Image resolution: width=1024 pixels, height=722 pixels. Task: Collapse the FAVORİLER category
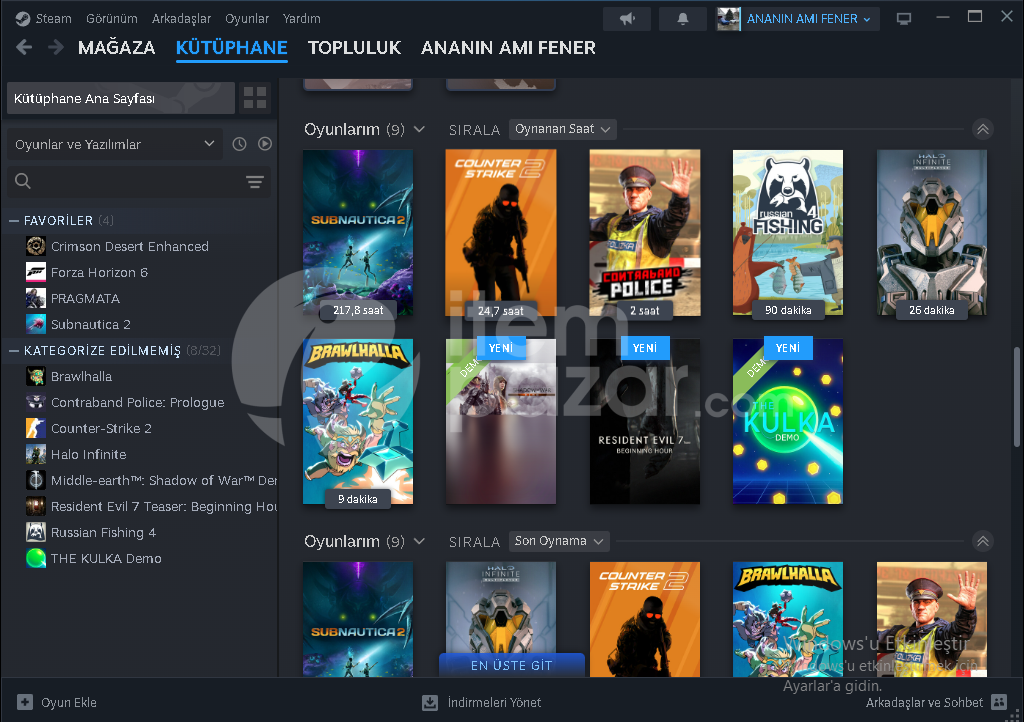click(x=14, y=221)
